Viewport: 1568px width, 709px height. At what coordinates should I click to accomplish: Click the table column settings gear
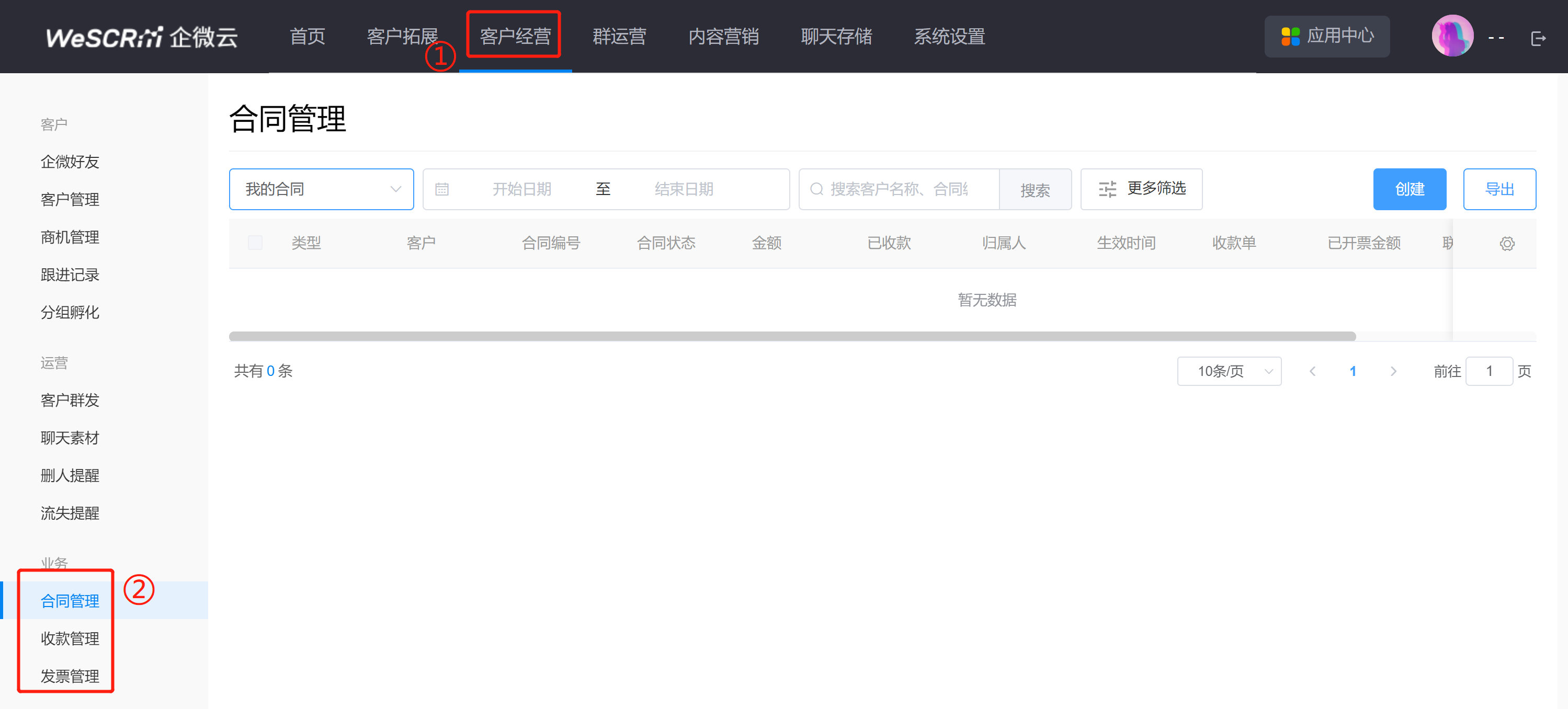point(1506,244)
